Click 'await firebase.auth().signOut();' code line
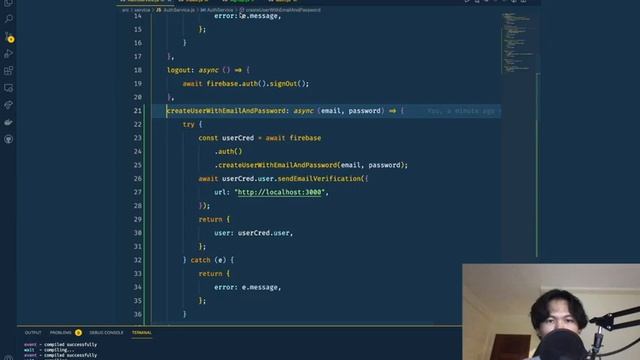The width and height of the screenshot is (640, 360). (246, 84)
